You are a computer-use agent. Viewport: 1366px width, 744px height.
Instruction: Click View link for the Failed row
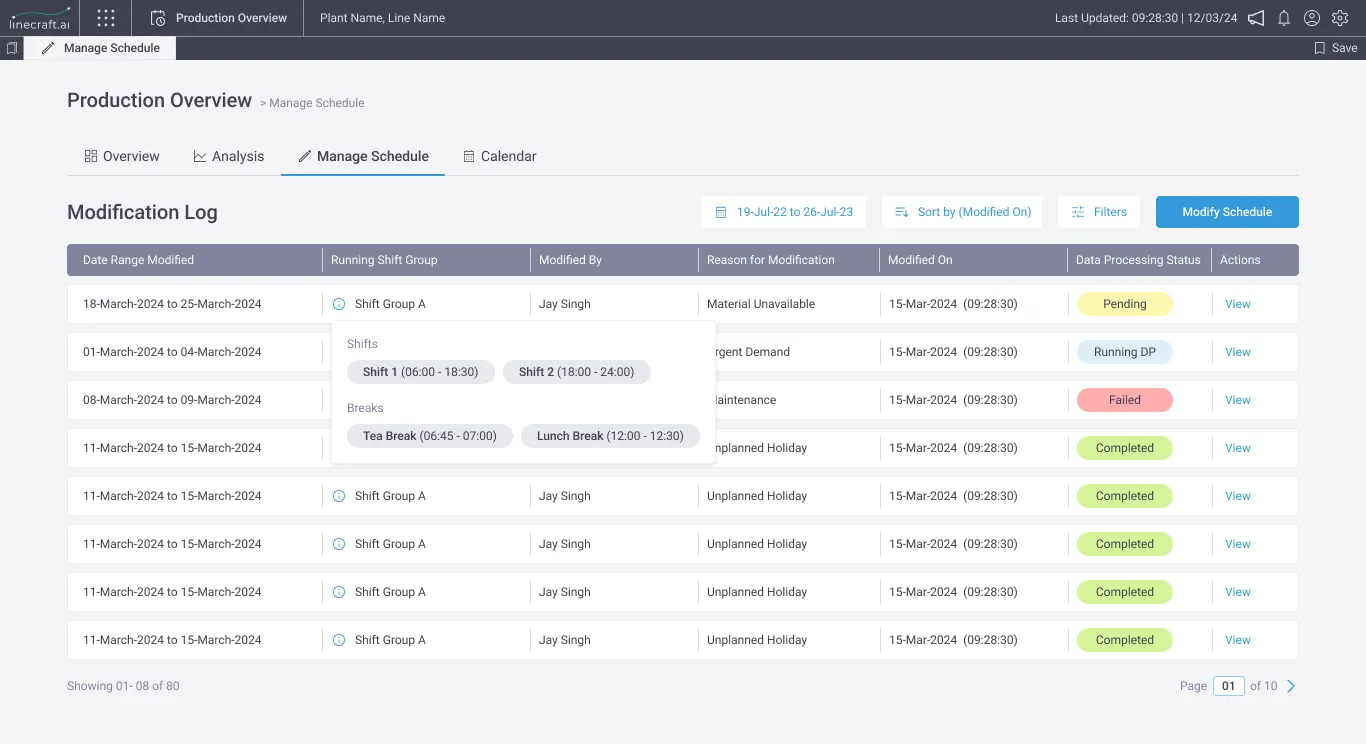click(x=1238, y=400)
